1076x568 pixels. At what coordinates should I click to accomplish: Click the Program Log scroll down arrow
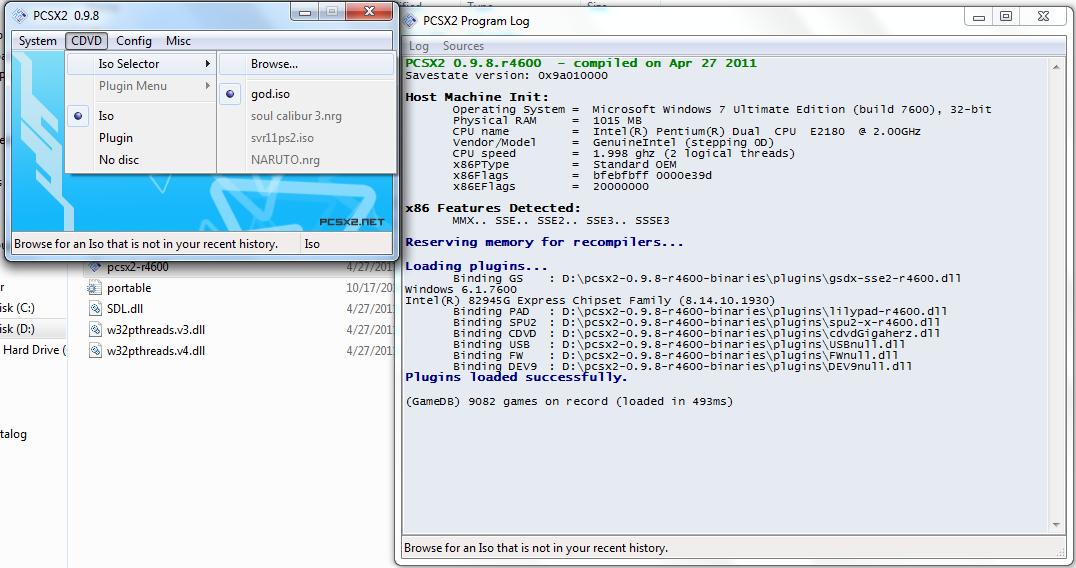[x=1056, y=525]
